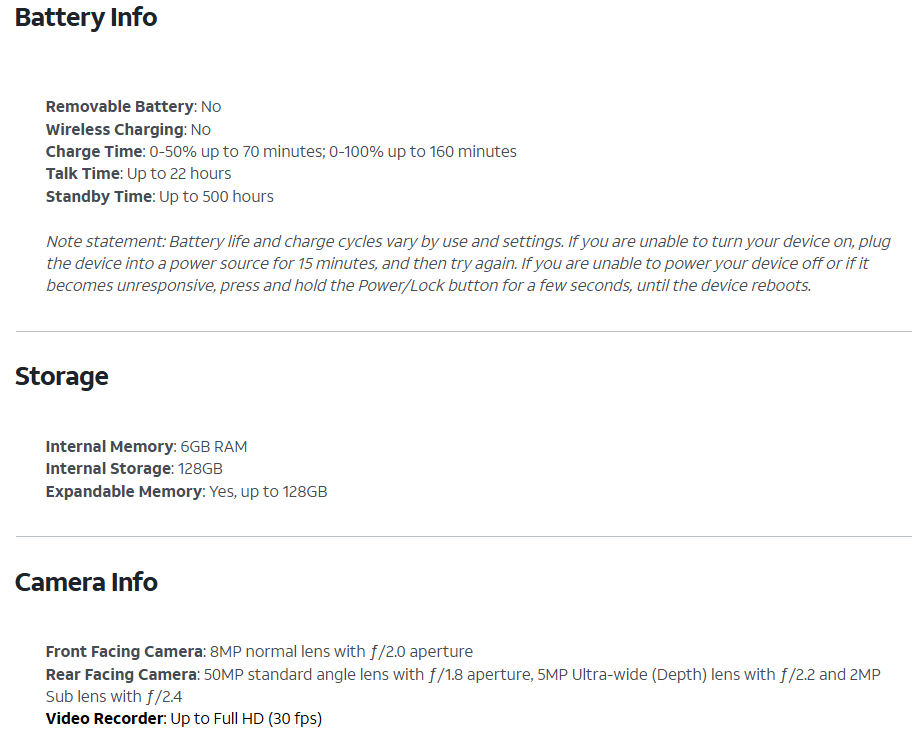The width and height of the screenshot is (916, 752).
Task: Select the Talk Time label
Action: tap(83, 174)
